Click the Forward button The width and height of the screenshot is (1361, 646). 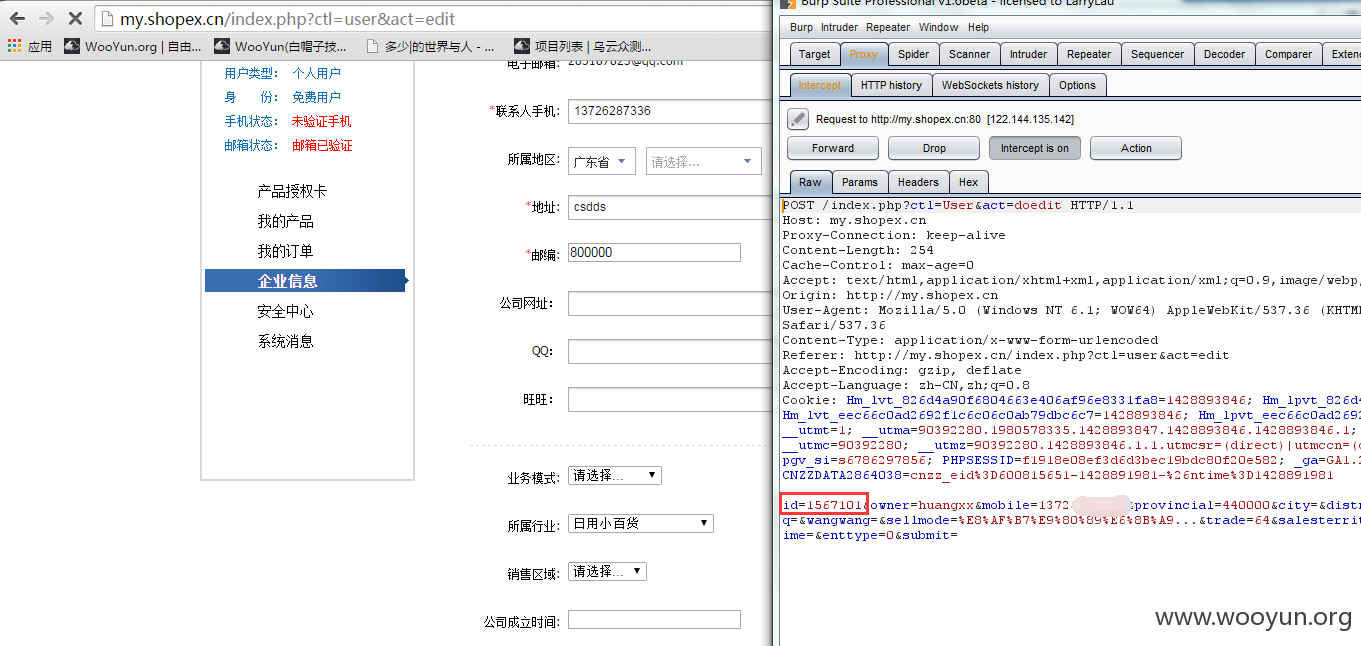pos(833,148)
